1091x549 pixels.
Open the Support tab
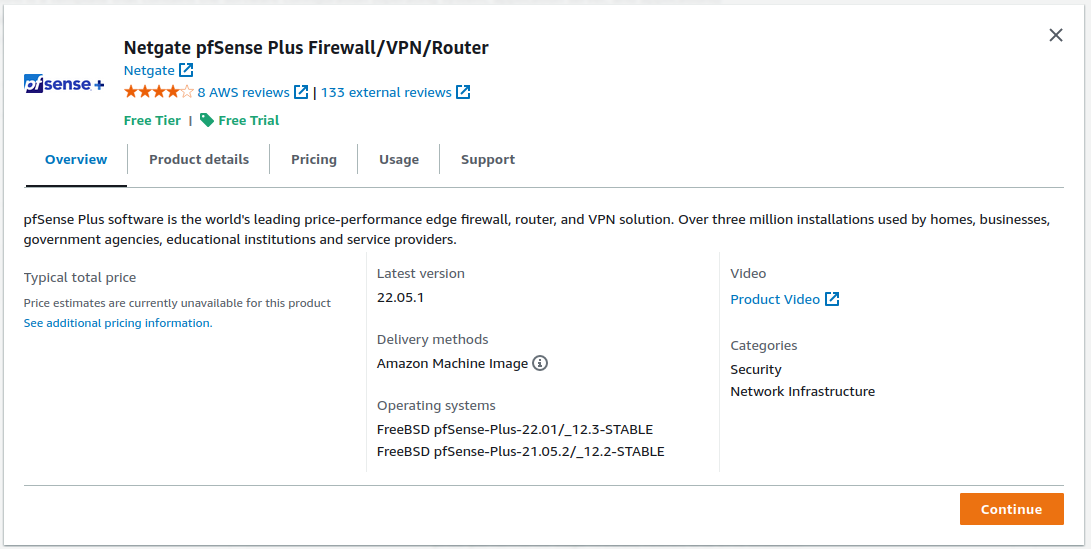click(x=488, y=160)
